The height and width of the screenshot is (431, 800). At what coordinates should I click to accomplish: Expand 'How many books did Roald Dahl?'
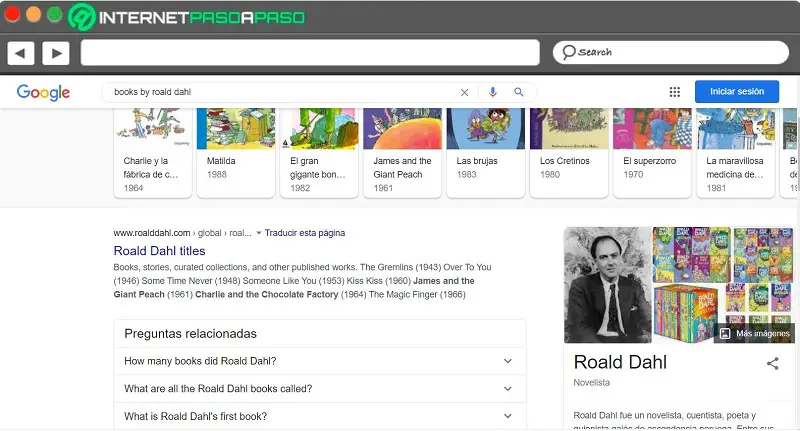(x=320, y=361)
